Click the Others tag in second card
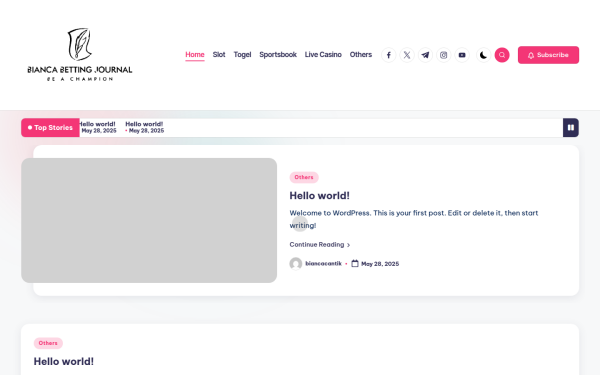600x375 pixels. click(48, 343)
